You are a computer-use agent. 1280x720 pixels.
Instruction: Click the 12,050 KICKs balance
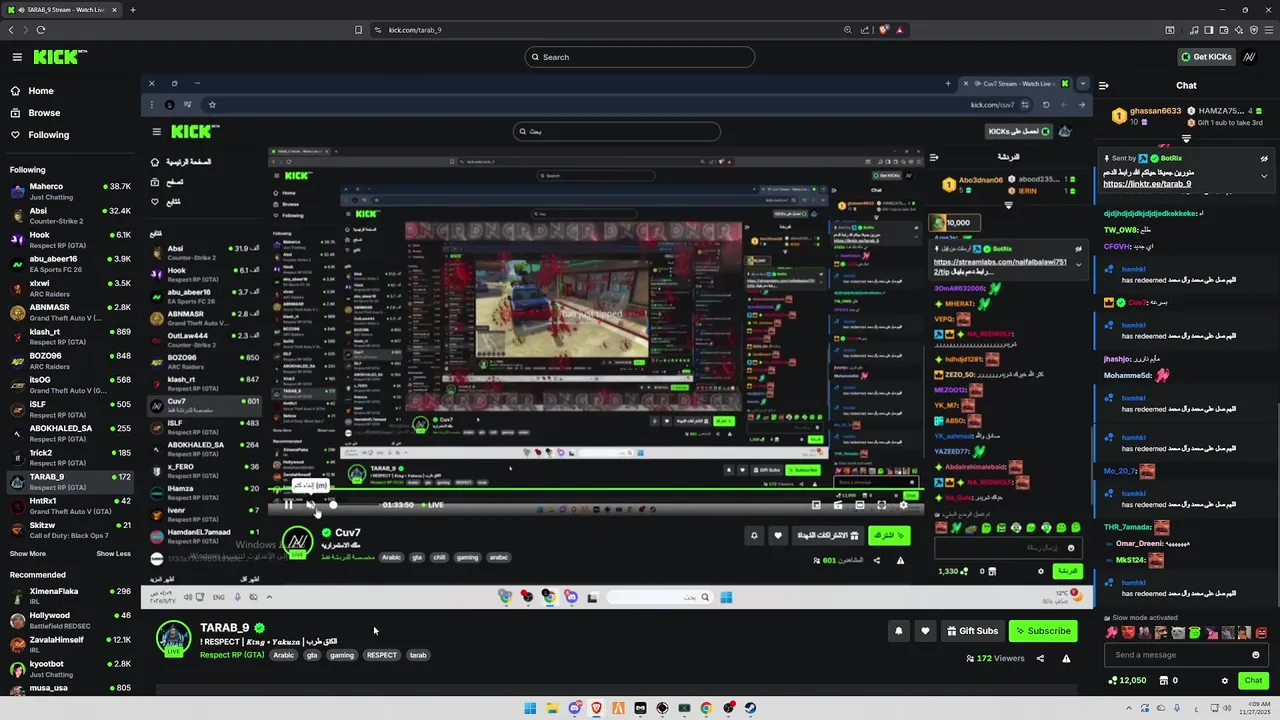pos(1127,681)
